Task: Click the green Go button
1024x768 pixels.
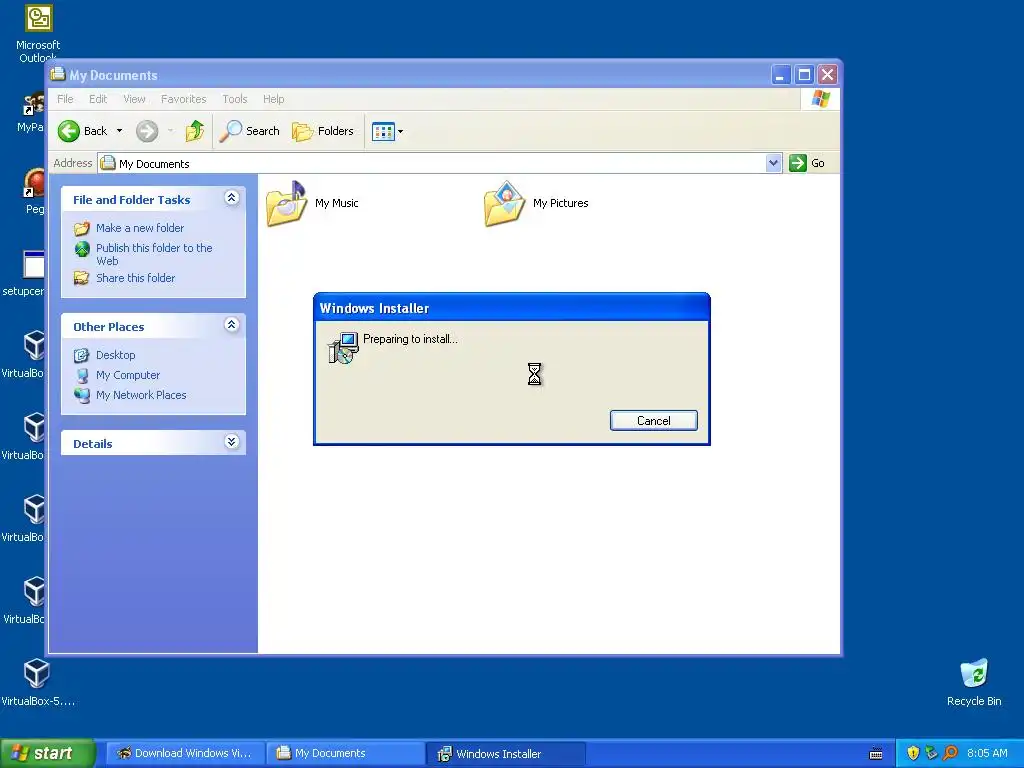Action: click(x=807, y=163)
